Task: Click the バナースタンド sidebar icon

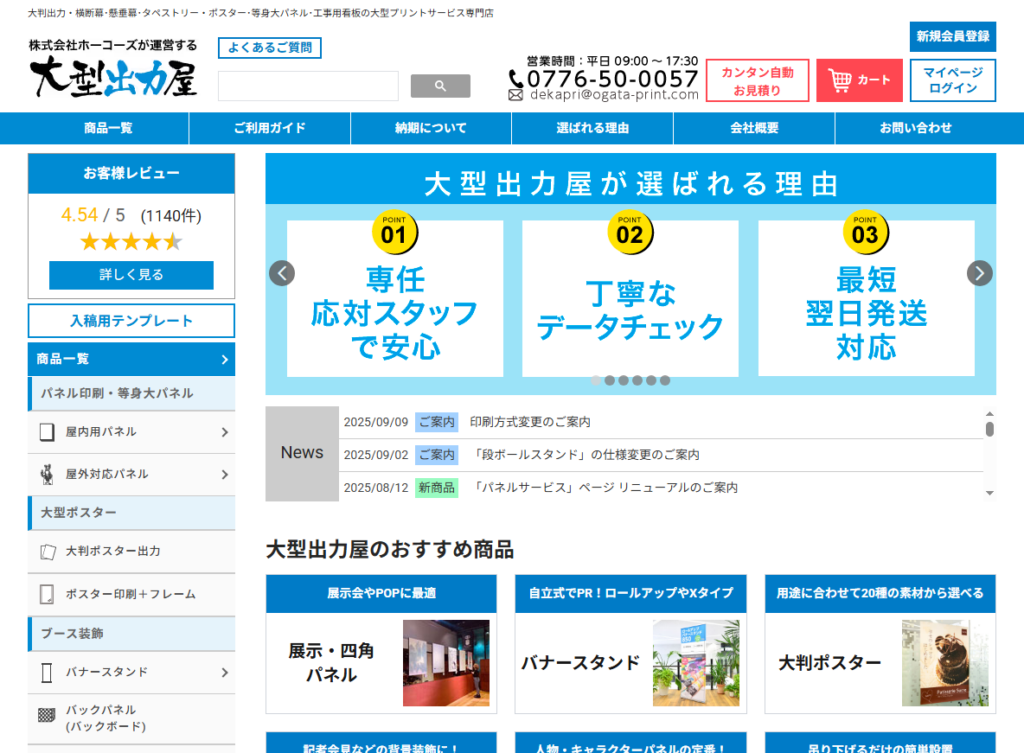Action: (46, 672)
